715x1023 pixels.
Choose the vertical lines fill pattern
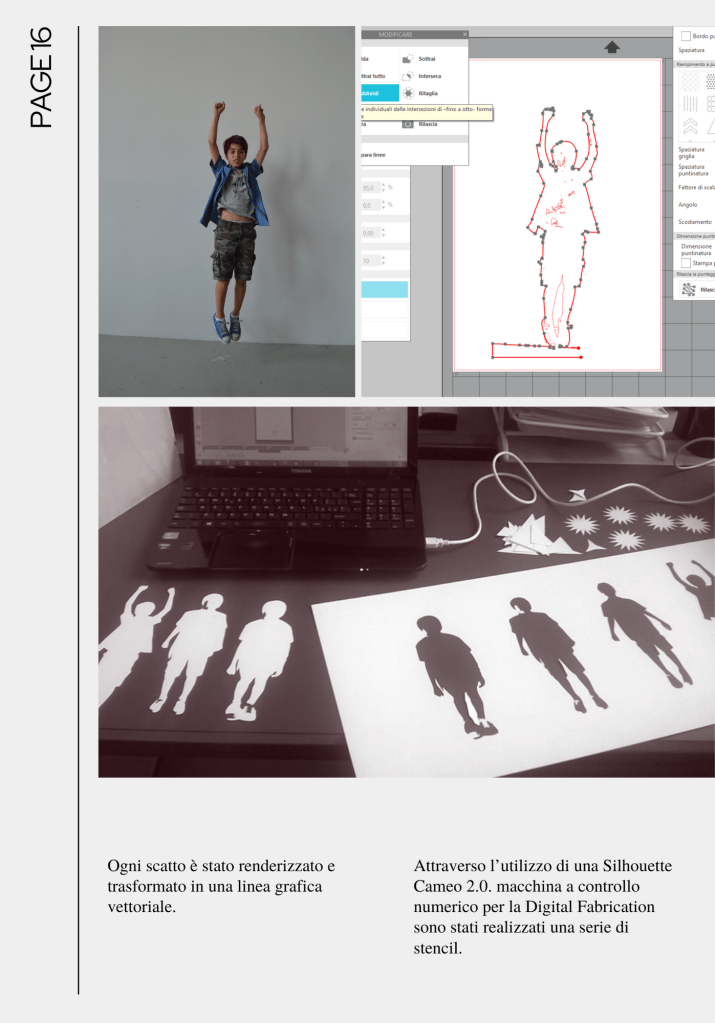point(689,103)
